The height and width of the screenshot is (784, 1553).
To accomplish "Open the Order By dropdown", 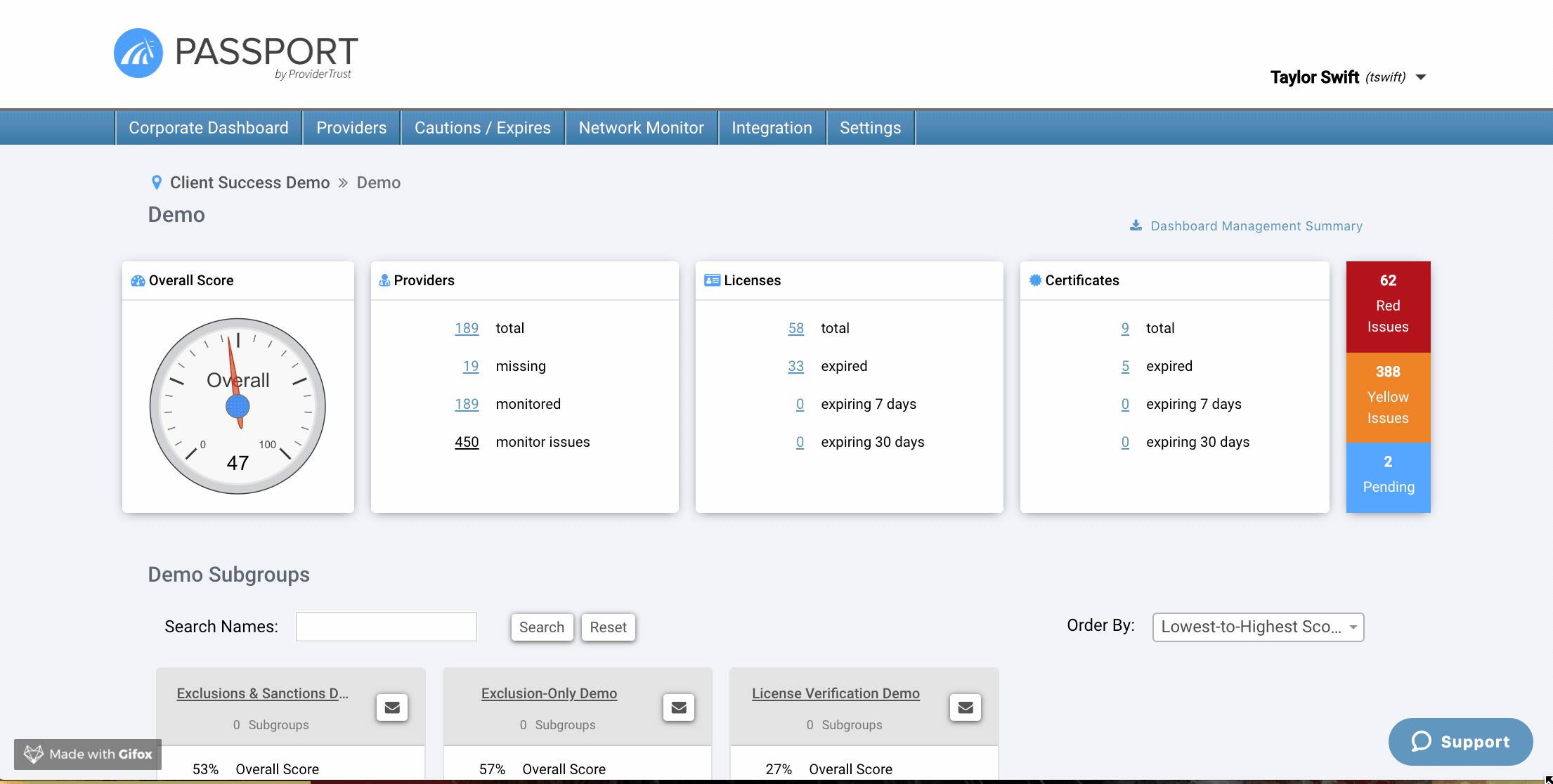I will (x=1258, y=627).
